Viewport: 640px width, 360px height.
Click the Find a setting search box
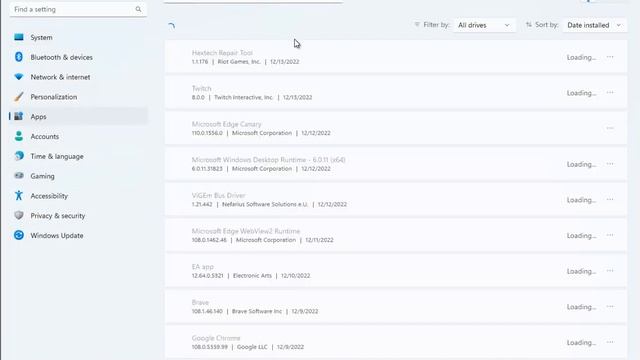tap(78, 9)
